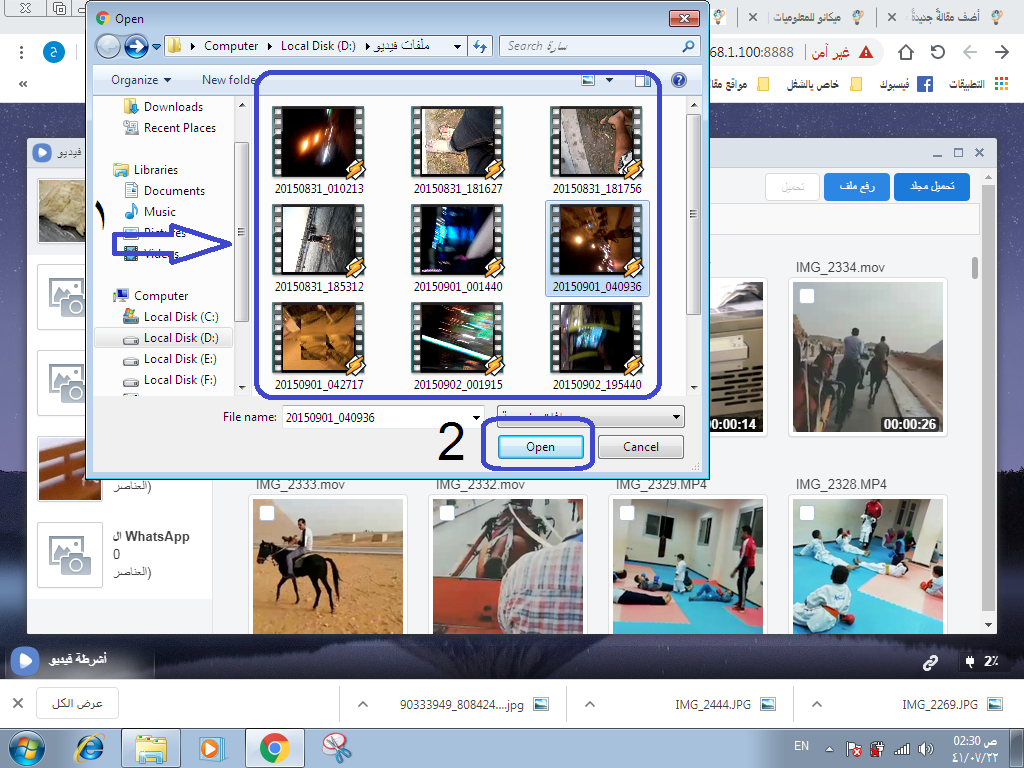Viewport: 1024px width, 768px height.
Task: Open Snipping Tool from the taskbar
Action: coord(336,747)
